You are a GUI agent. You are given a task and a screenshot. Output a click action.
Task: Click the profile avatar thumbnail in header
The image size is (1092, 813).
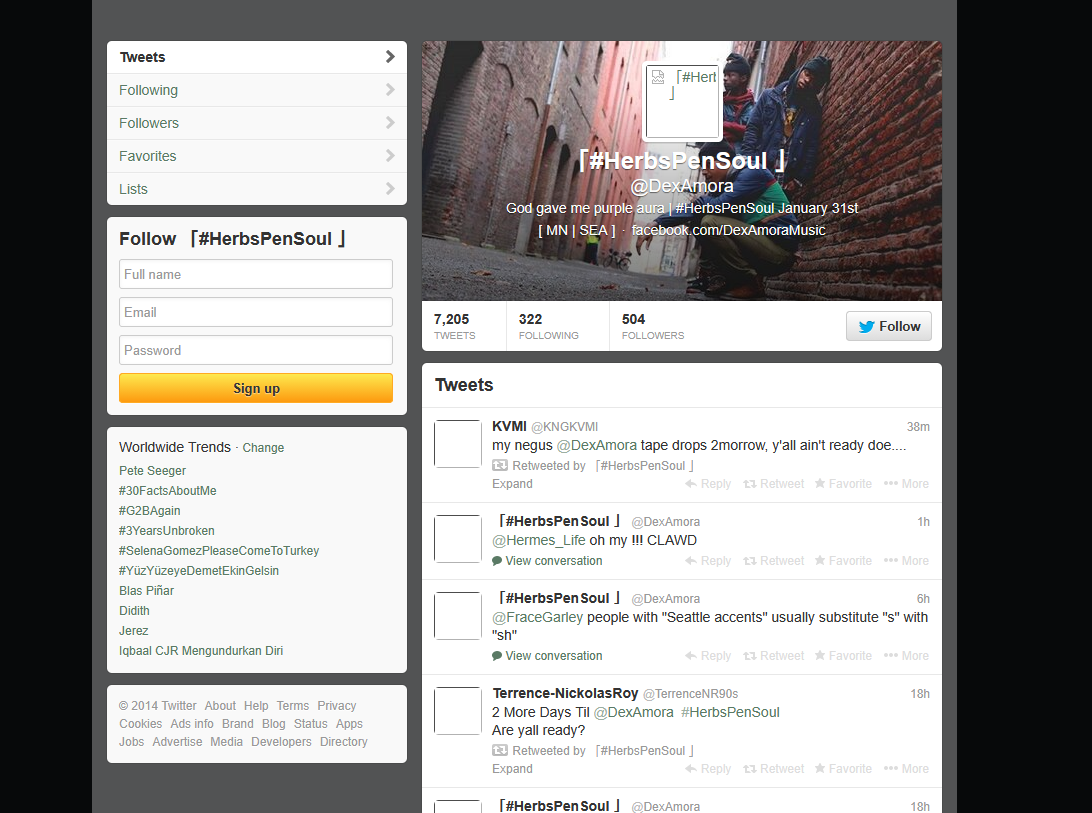(682, 102)
